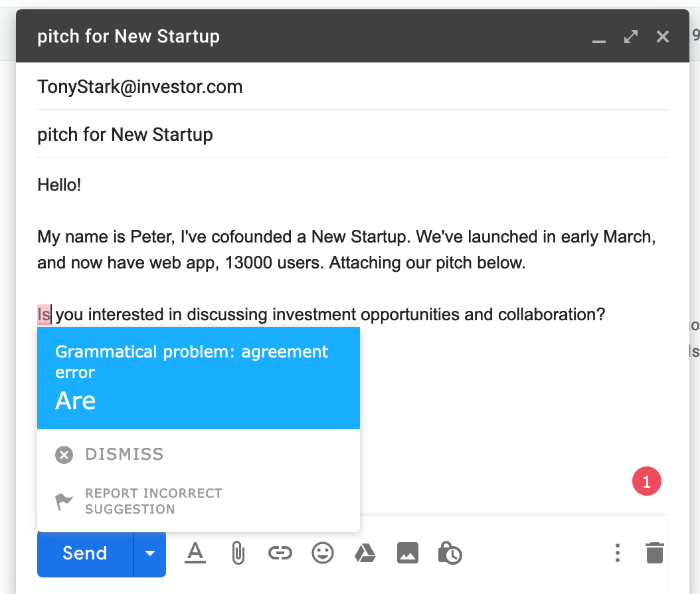
Task: Minimize the compose window
Action: (x=599, y=38)
